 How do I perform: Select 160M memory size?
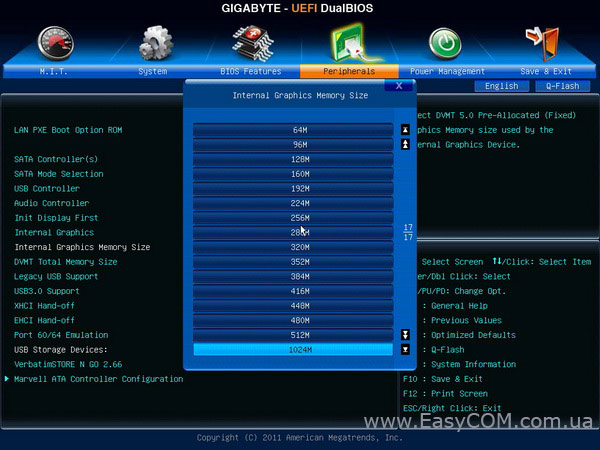pos(293,174)
